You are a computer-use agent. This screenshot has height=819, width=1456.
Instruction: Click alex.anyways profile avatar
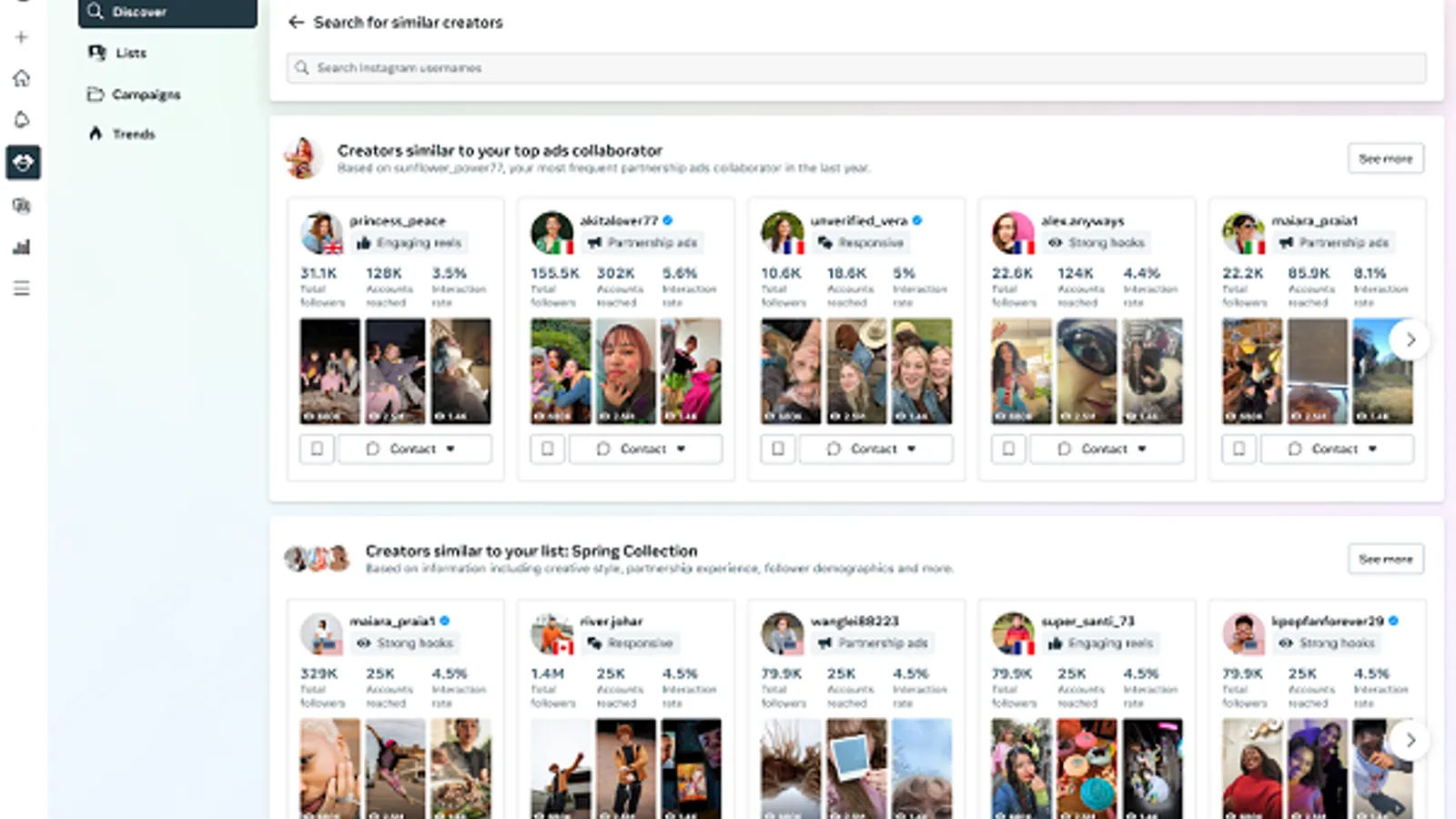1013,233
